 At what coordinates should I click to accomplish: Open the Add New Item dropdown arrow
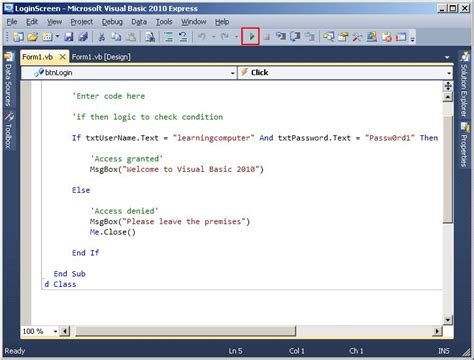[57, 36]
